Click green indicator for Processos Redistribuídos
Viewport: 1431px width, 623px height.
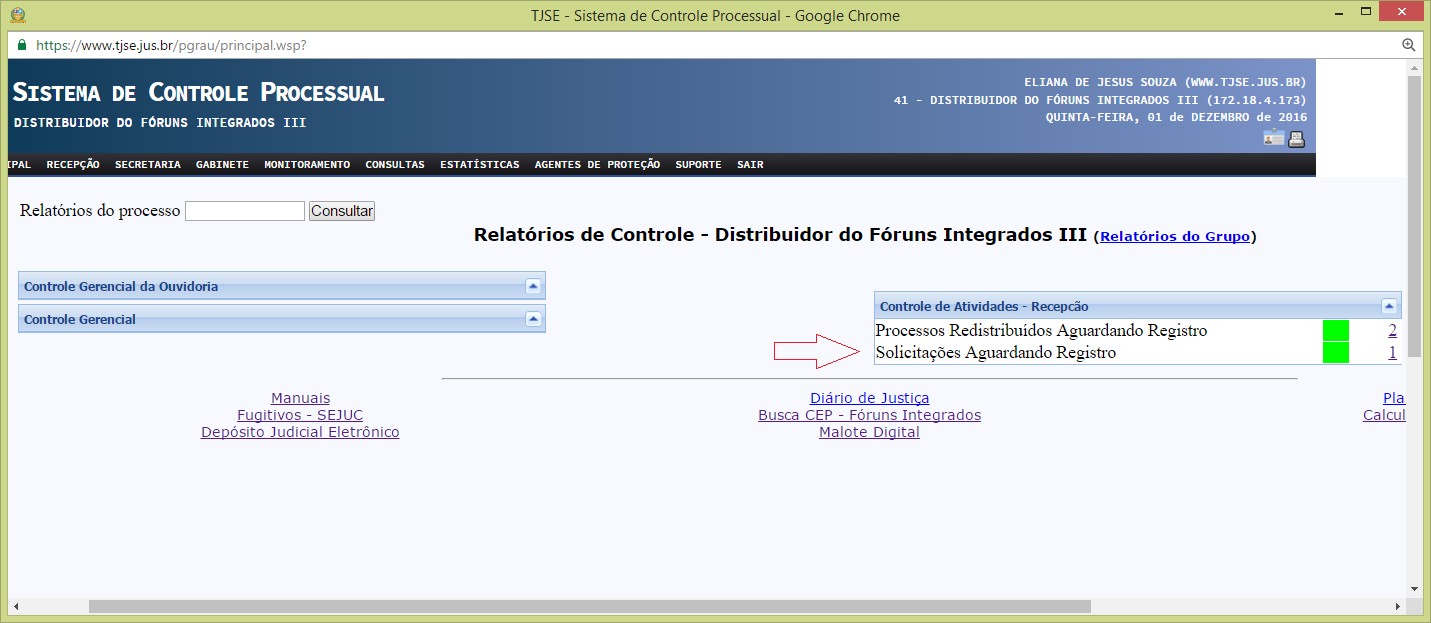point(1335,331)
